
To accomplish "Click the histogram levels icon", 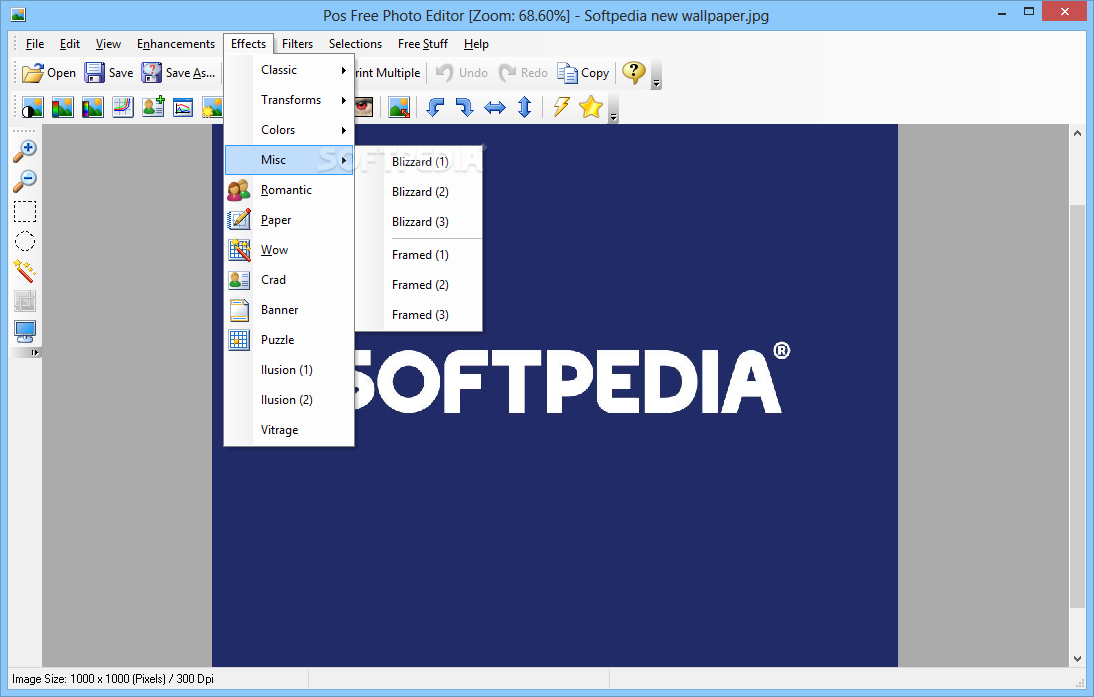I will (183, 107).
